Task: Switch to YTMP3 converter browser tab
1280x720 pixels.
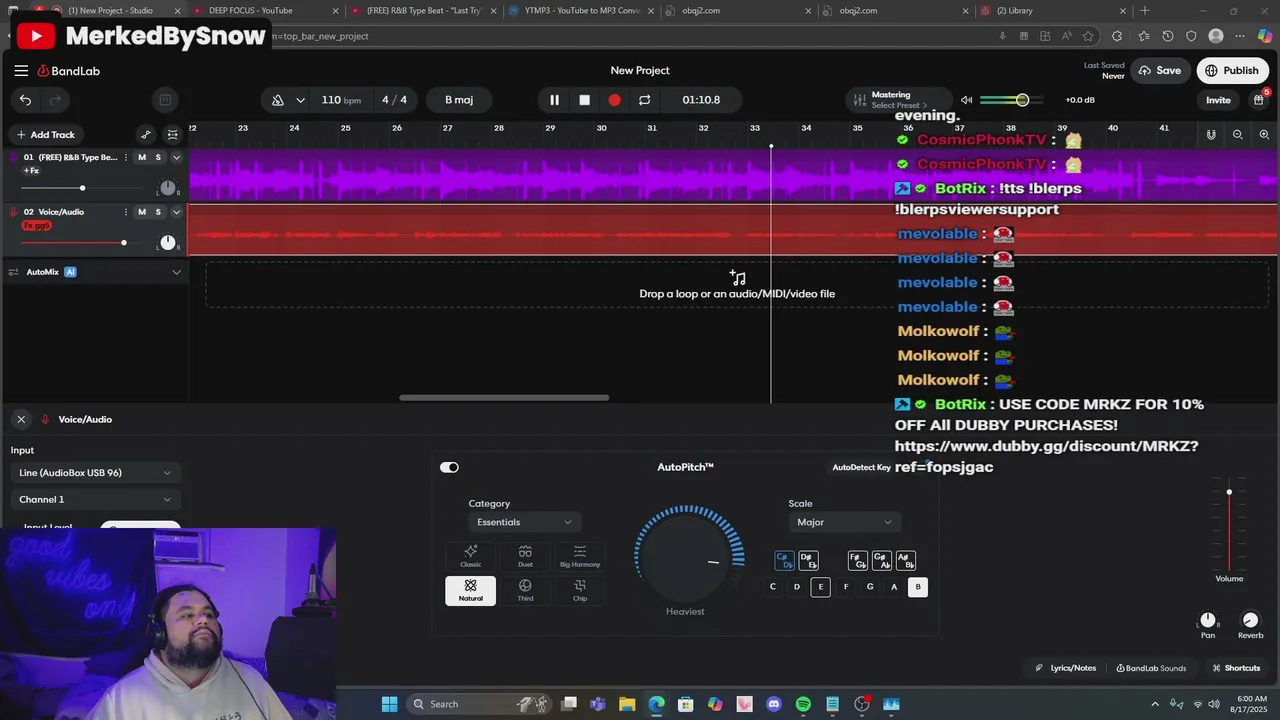Action: point(580,11)
